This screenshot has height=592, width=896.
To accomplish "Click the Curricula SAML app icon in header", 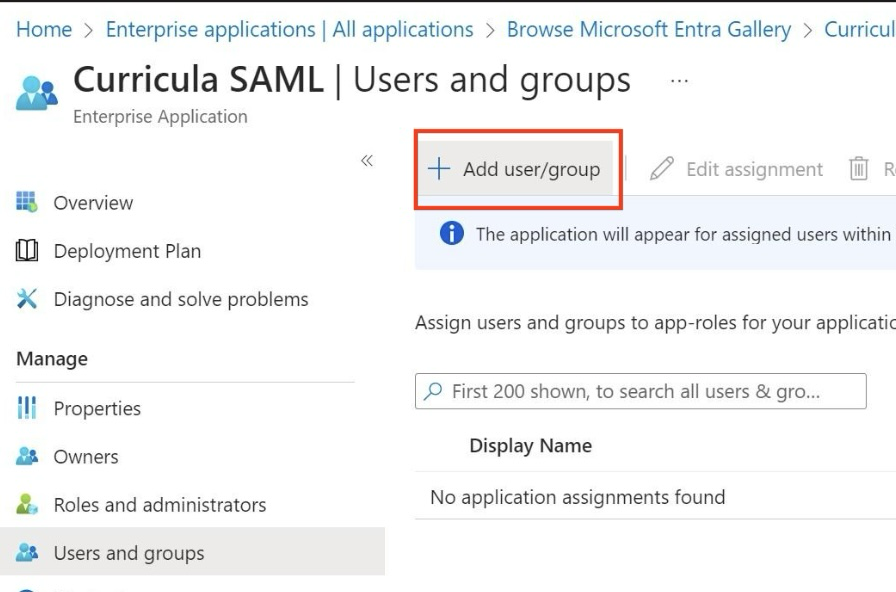I will point(37,93).
